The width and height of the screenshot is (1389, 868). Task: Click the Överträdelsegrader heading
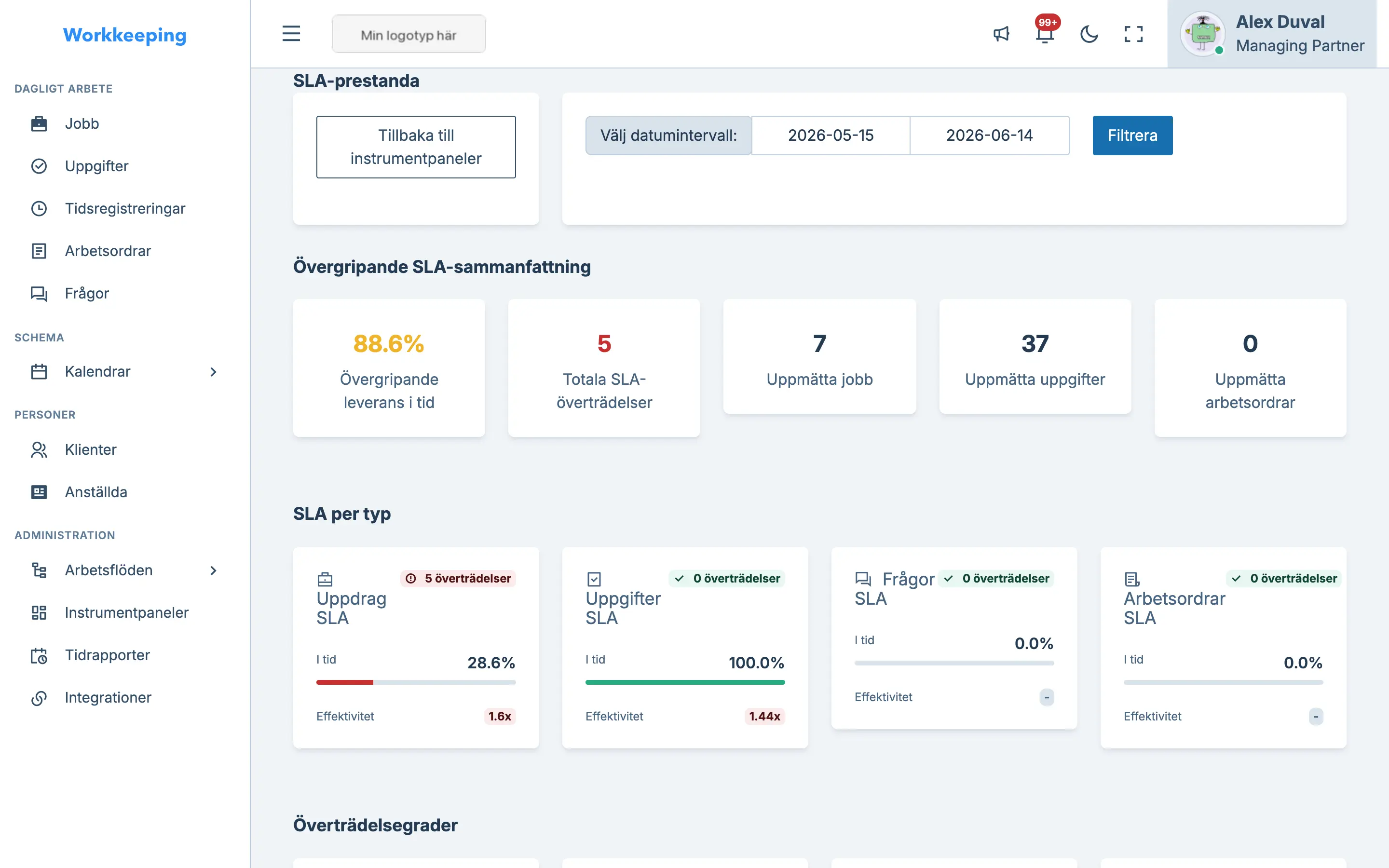375,825
